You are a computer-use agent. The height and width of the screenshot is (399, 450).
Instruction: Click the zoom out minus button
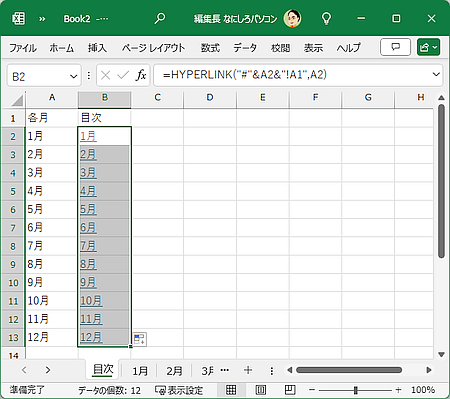click(312, 390)
